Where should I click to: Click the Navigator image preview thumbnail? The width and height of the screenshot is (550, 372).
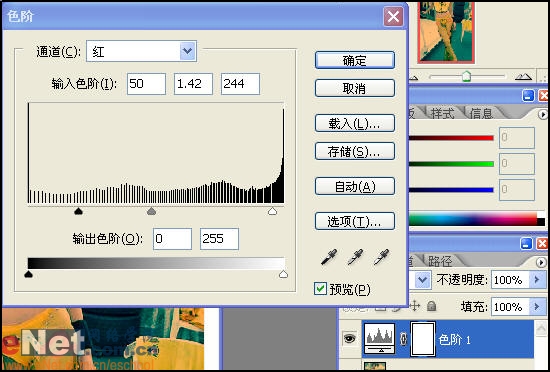[x=446, y=32]
